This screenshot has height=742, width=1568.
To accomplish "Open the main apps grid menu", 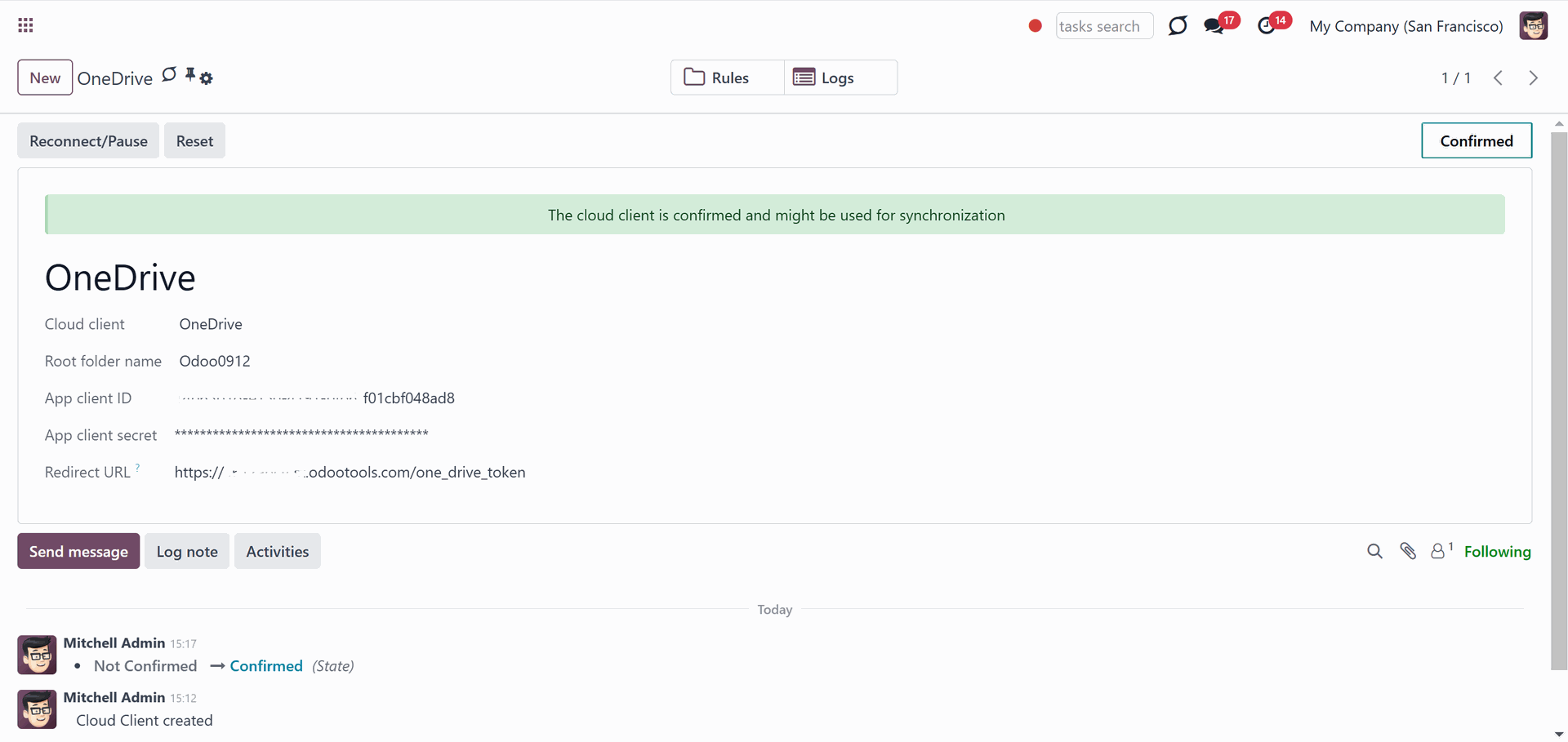I will point(25,25).
